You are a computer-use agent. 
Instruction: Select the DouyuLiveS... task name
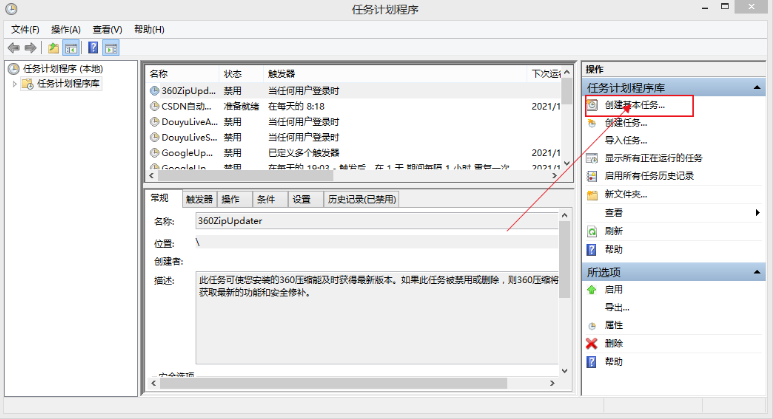pyautogui.click(x=189, y=138)
